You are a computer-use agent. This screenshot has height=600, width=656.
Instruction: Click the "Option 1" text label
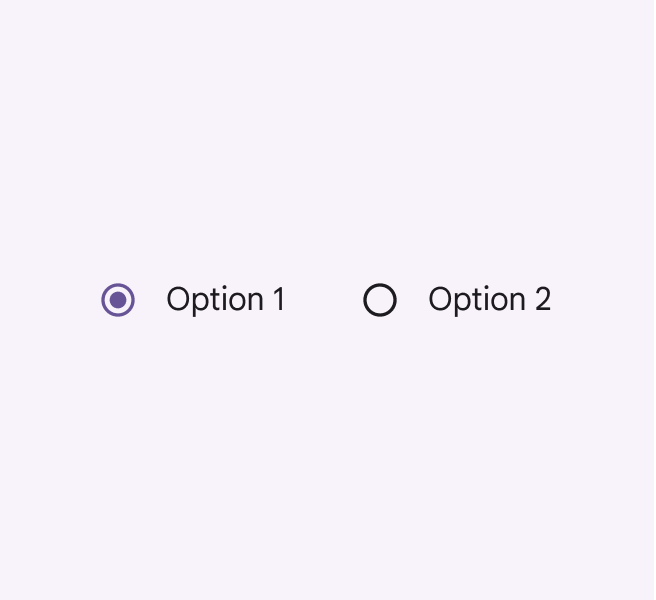click(x=225, y=299)
